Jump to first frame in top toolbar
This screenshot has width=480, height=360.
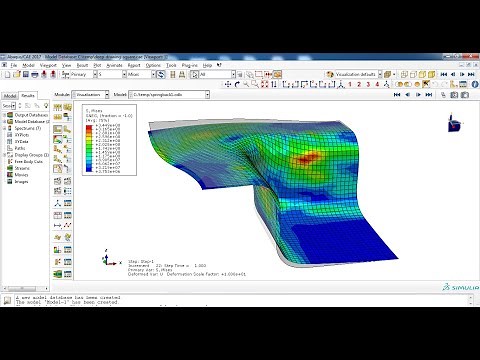pyautogui.click(x=443, y=74)
